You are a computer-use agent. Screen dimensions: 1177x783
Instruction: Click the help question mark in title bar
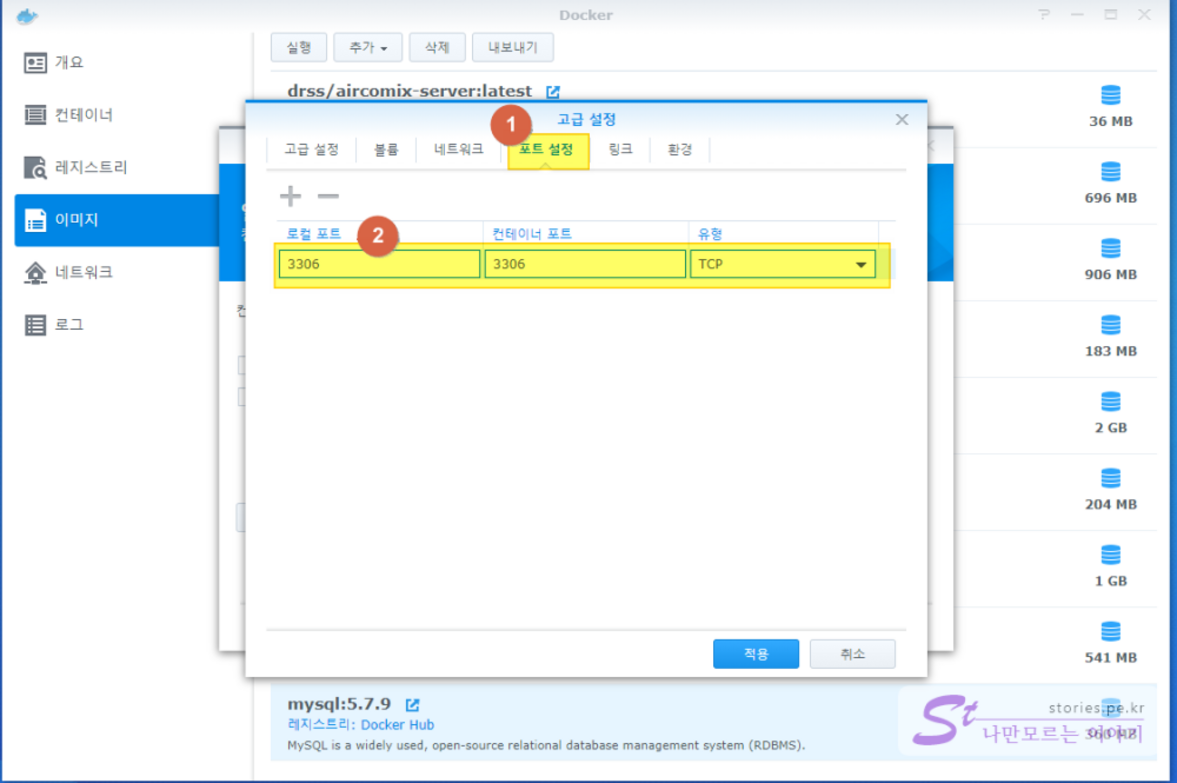[1045, 15]
